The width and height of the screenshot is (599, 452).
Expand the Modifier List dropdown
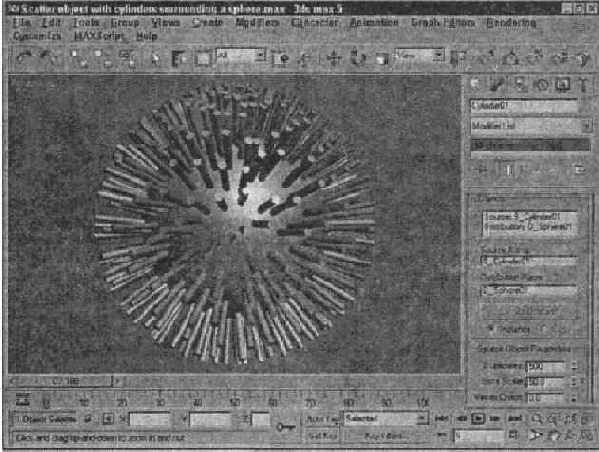531,125
